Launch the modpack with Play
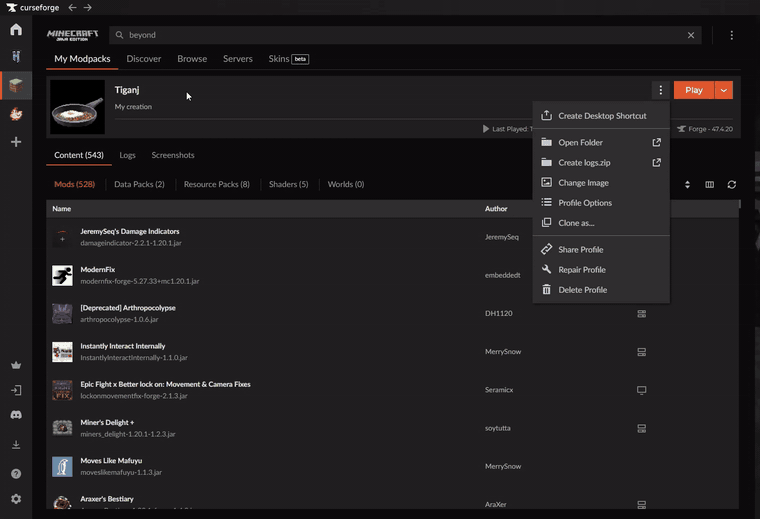The height and width of the screenshot is (519, 760). [x=694, y=90]
